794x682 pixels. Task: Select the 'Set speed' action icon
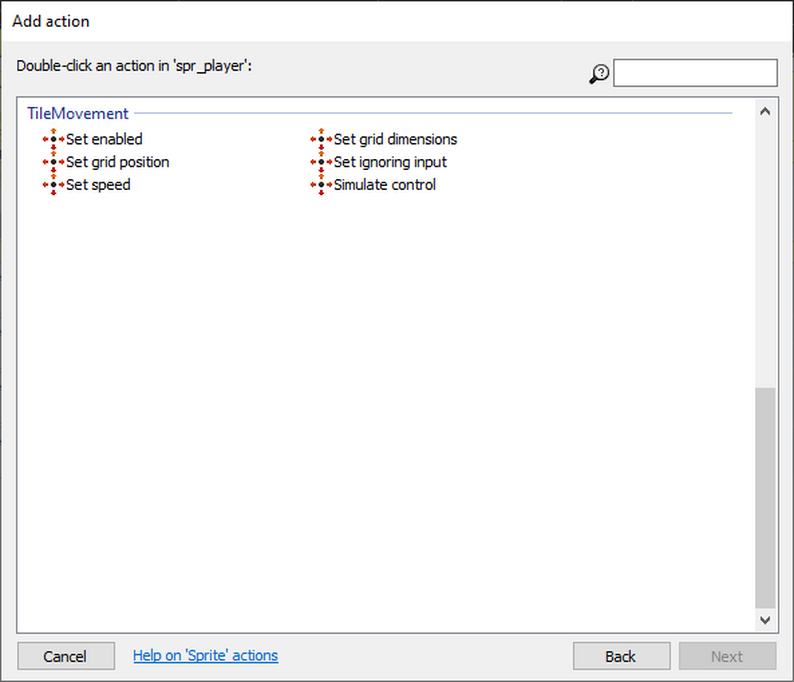coord(54,185)
